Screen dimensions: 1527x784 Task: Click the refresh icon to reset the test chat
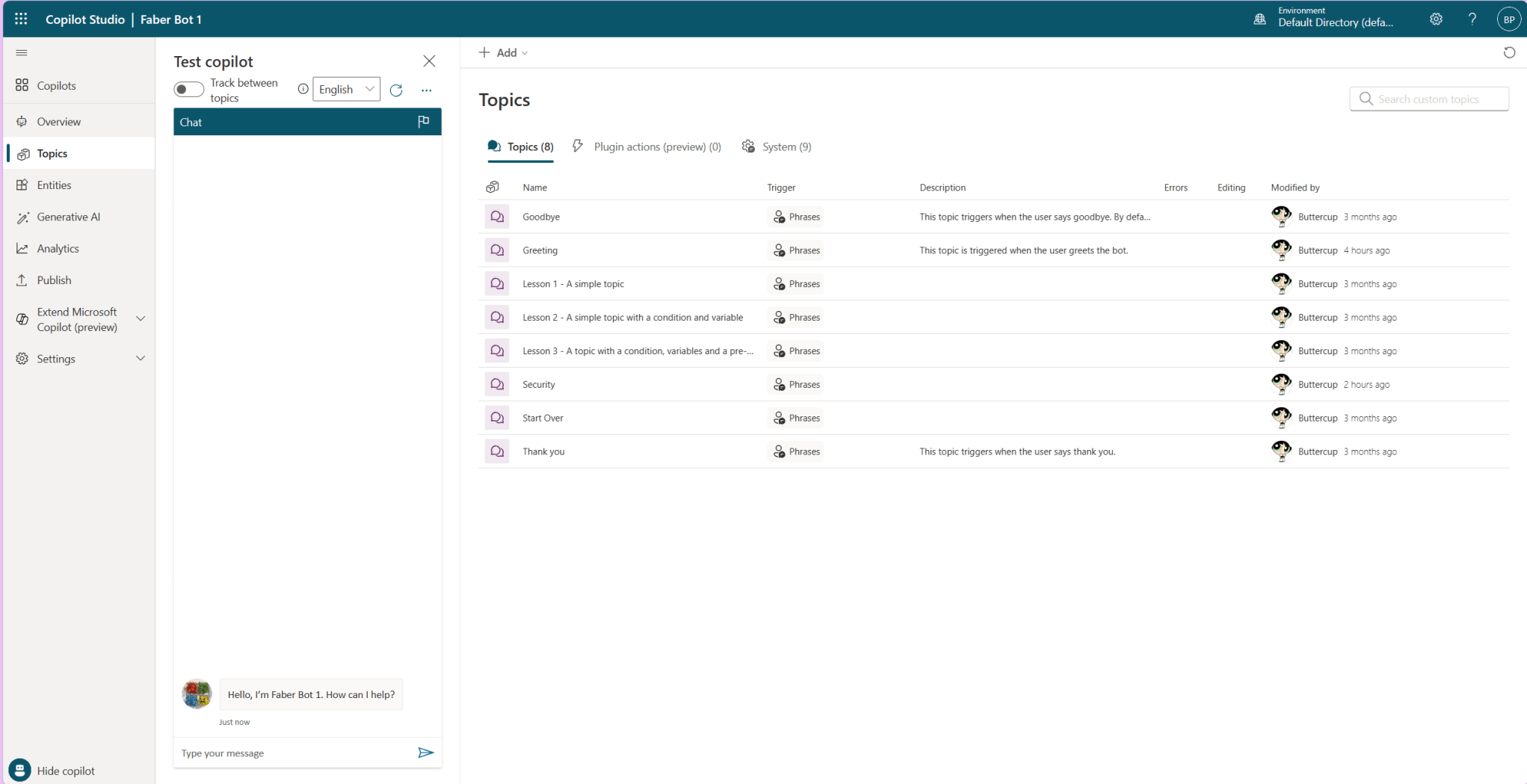pos(396,90)
